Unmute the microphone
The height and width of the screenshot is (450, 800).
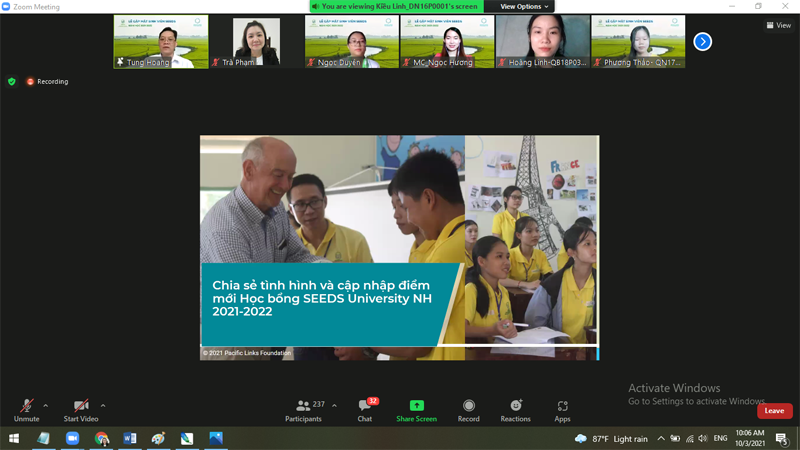click(27, 410)
